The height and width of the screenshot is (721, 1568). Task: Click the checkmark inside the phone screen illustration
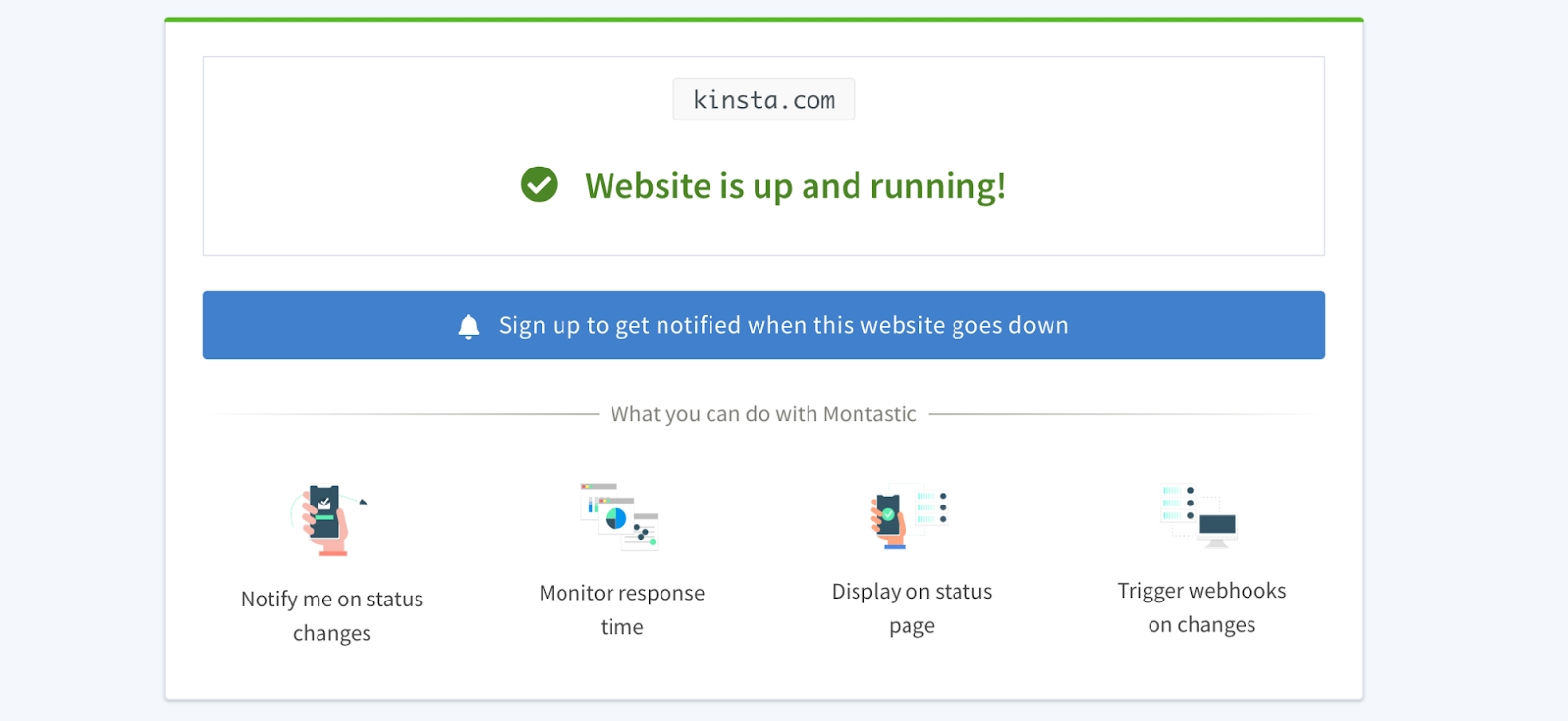[323, 503]
